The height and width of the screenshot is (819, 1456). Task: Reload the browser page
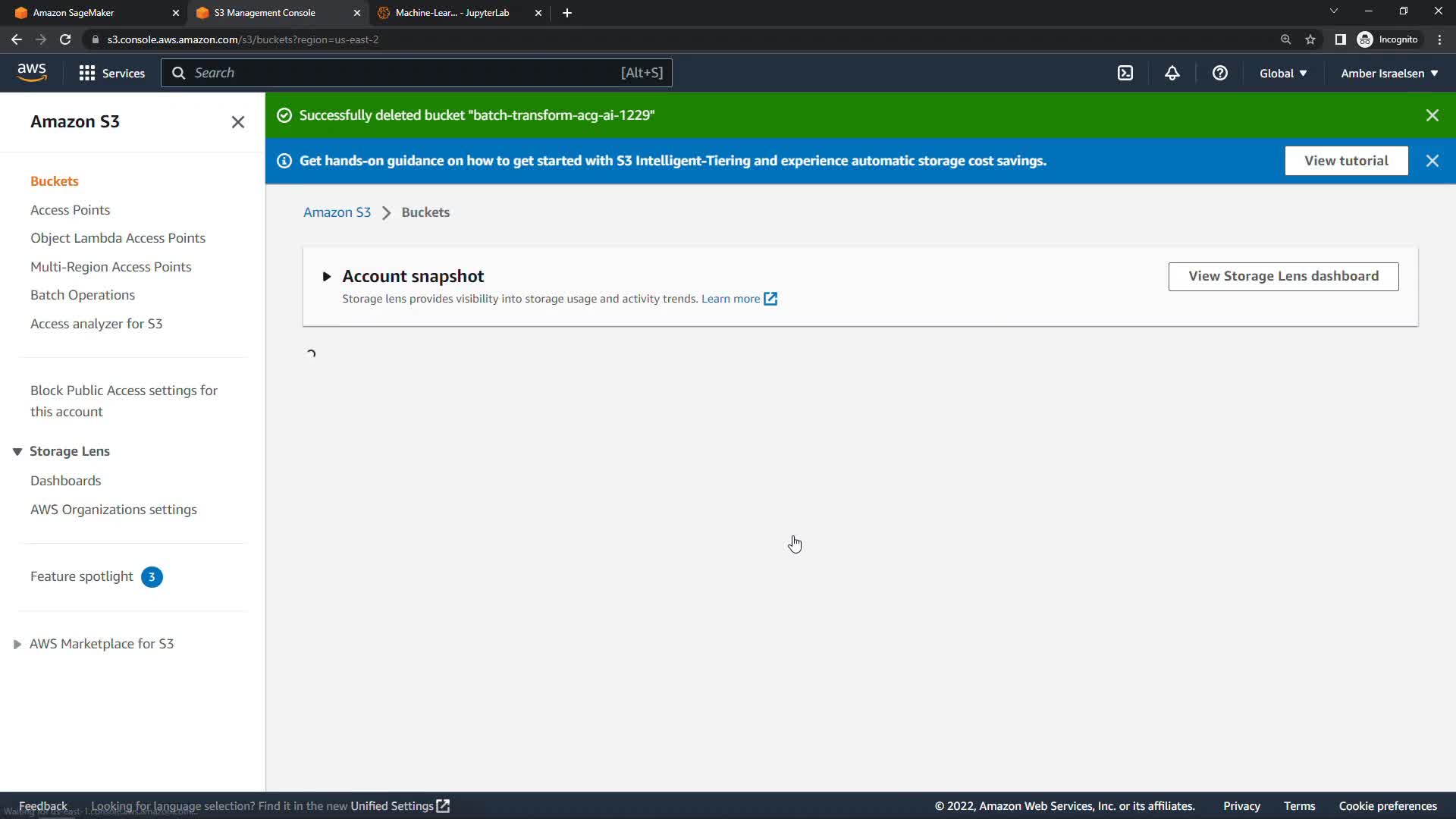tap(65, 39)
